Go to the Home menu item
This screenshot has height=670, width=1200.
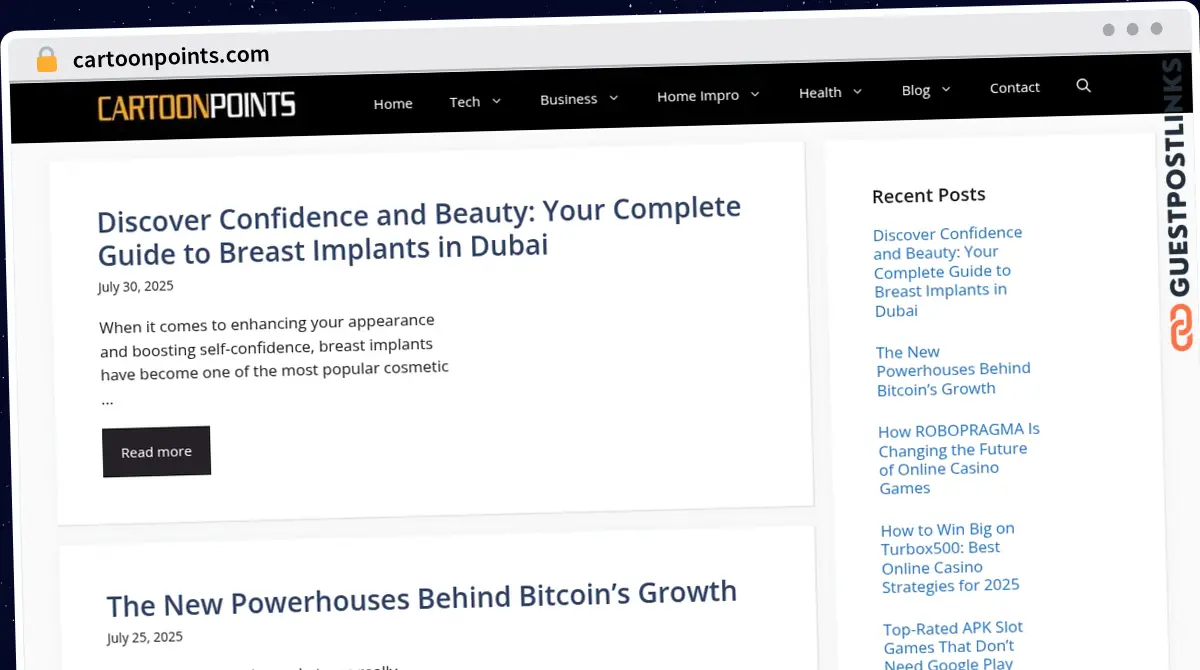[x=393, y=103]
